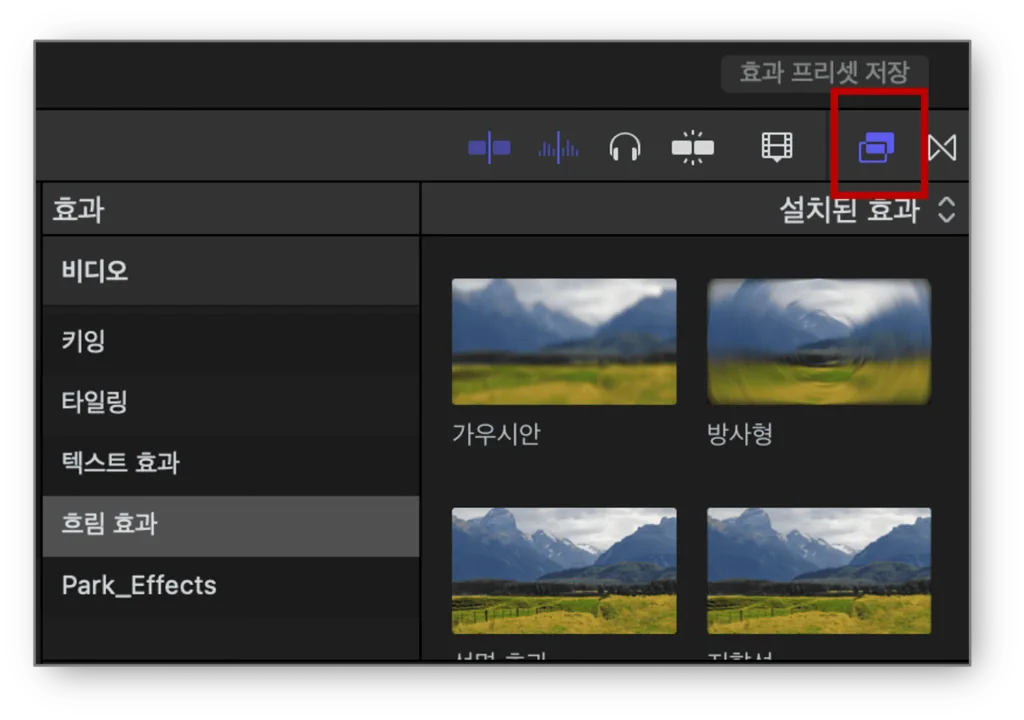
Task: Toggle the snapping icon in the toolbar
Action: click(x=489, y=148)
